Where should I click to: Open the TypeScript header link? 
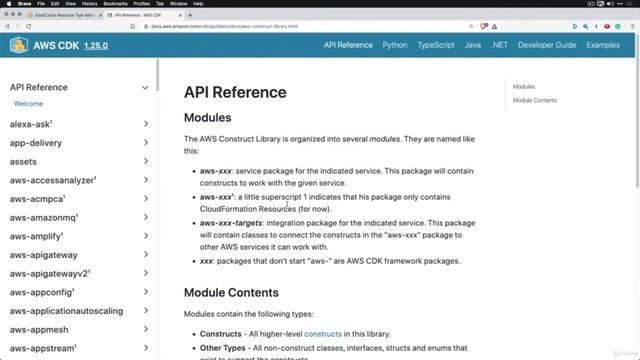[x=436, y=45]
